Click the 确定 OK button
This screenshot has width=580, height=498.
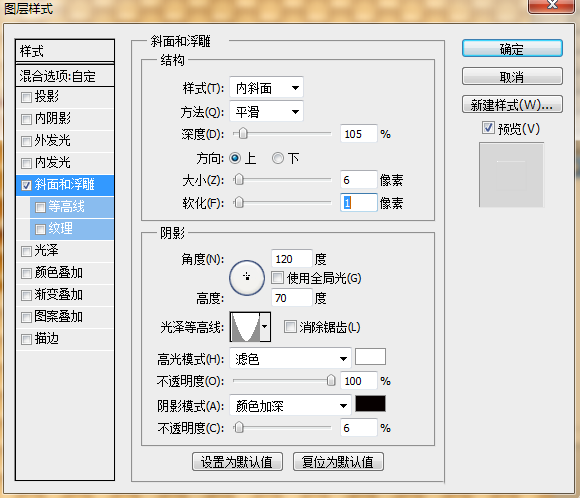tap(512, 49)
